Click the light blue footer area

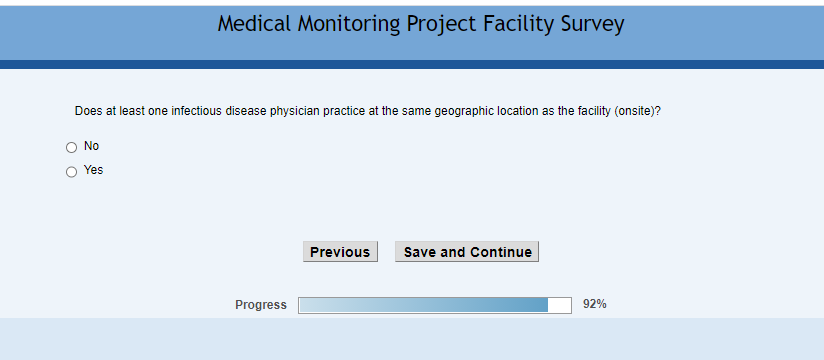point(412,339)
